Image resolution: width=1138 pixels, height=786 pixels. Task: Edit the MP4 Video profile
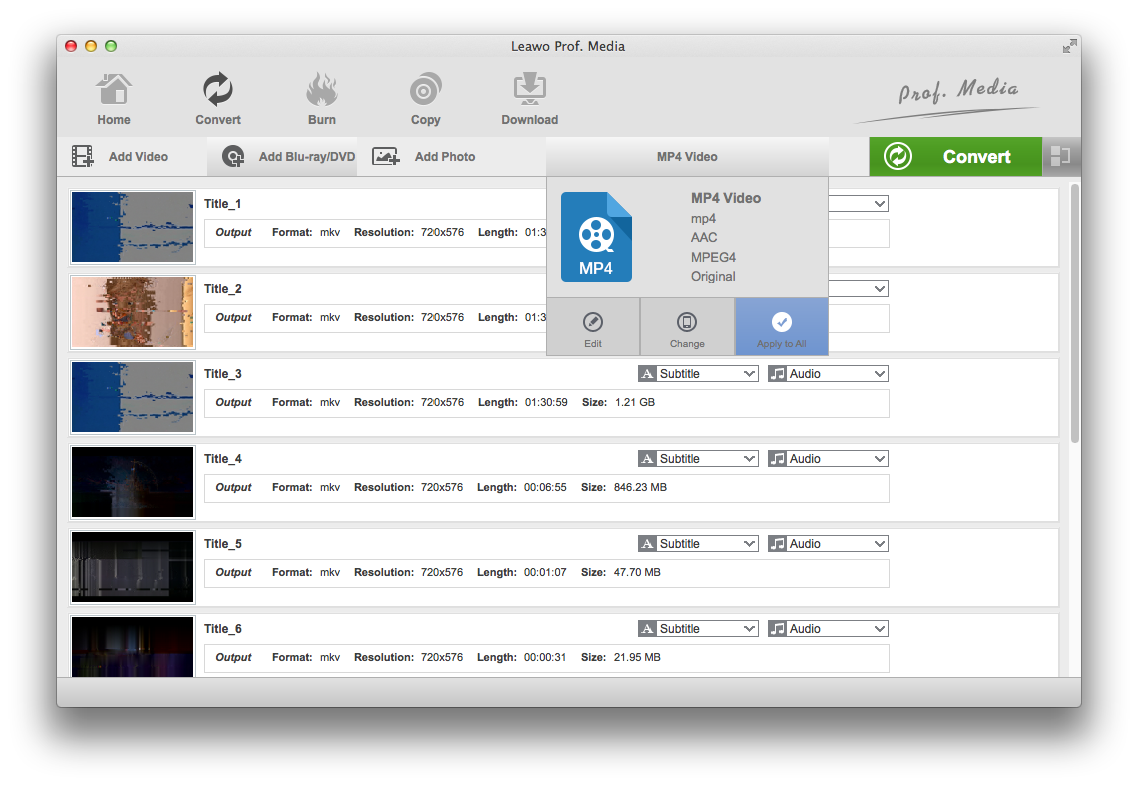coord(593,327)
